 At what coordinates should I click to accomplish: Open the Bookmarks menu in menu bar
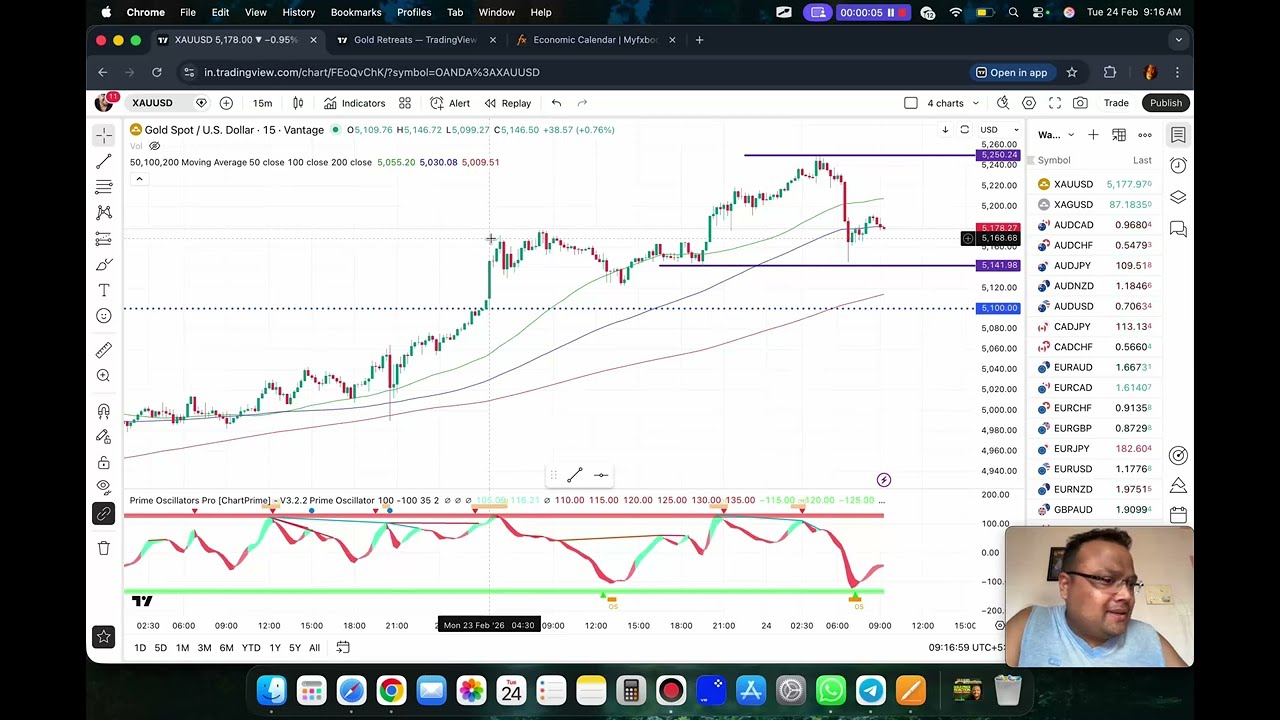coord(356,12)
